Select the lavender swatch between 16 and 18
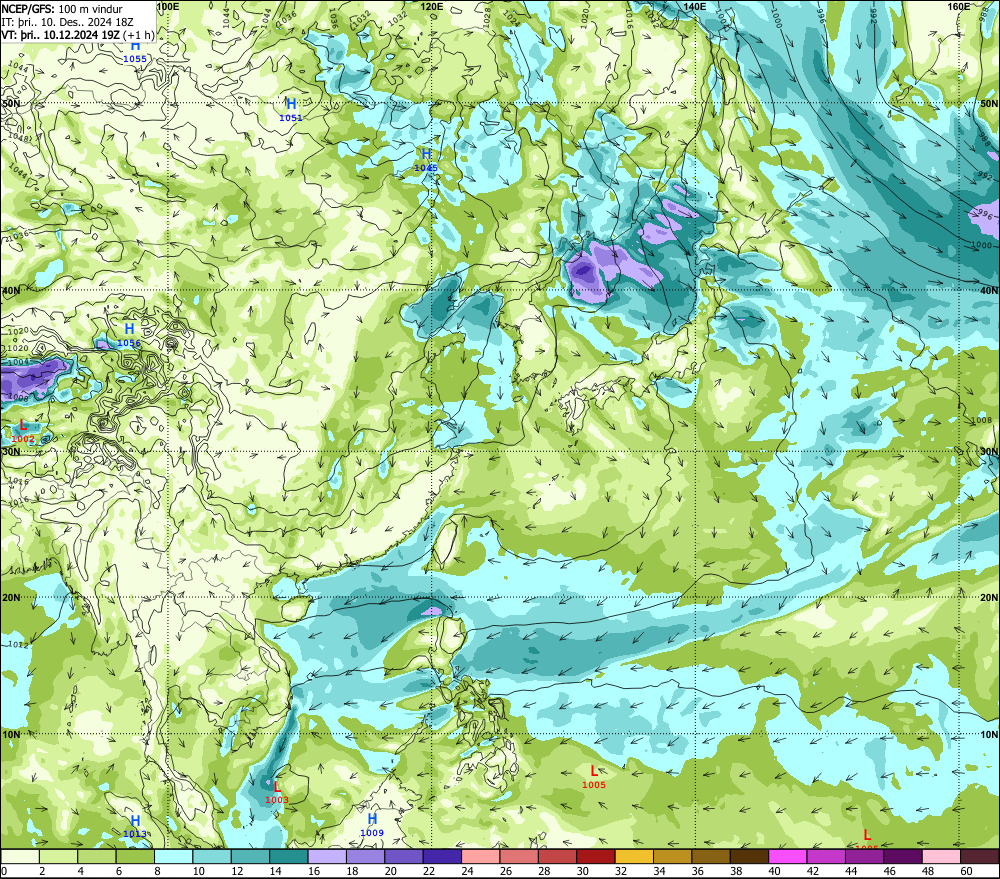This screenshot has height=879, width=1000. tap(327, 857)
